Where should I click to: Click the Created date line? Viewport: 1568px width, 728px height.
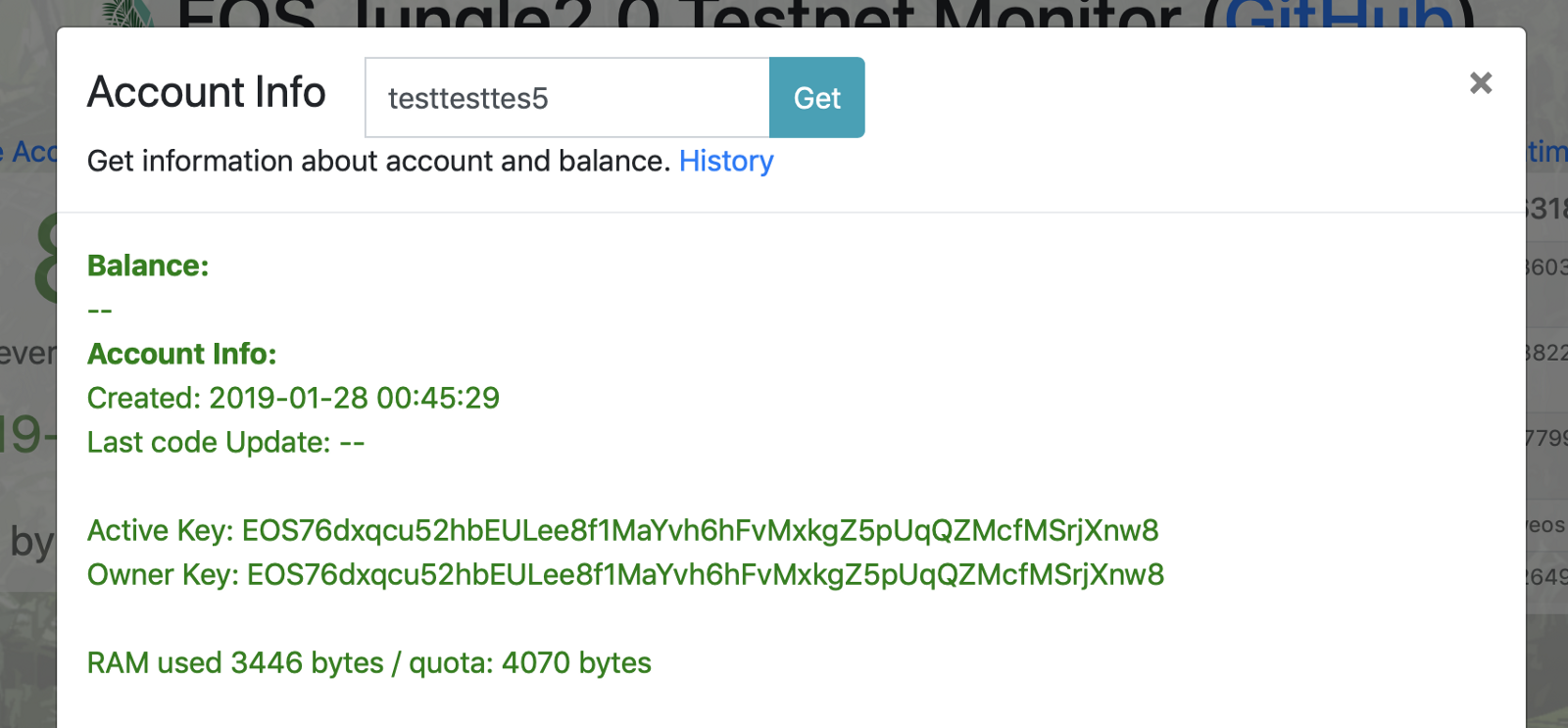(293, 398)
